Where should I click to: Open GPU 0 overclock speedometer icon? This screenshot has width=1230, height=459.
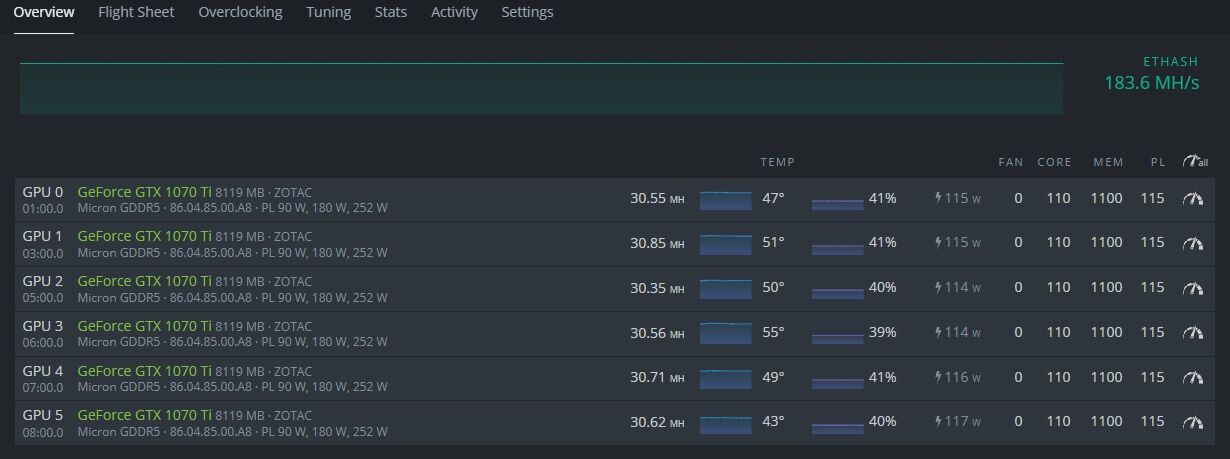1192,199
